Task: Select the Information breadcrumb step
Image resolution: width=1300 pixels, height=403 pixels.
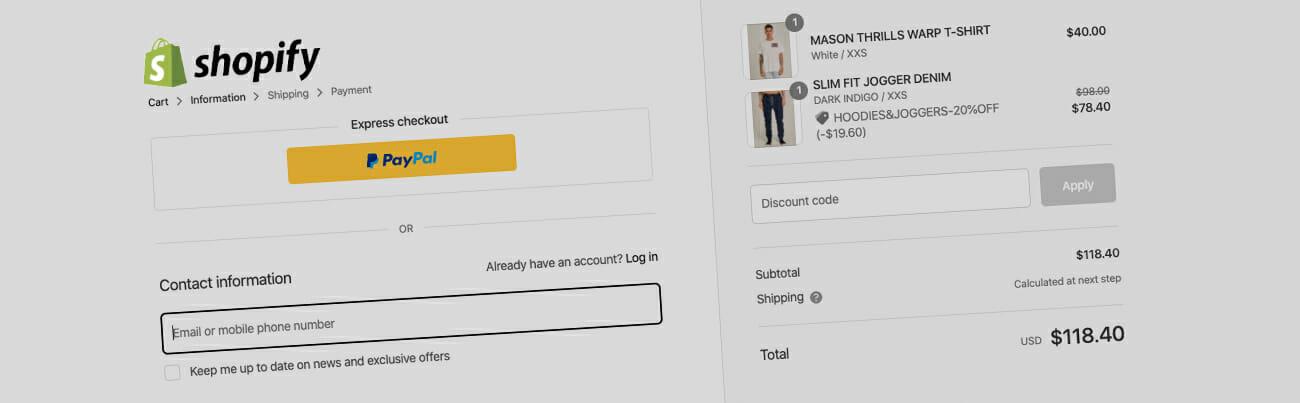Action: point(218,98)
